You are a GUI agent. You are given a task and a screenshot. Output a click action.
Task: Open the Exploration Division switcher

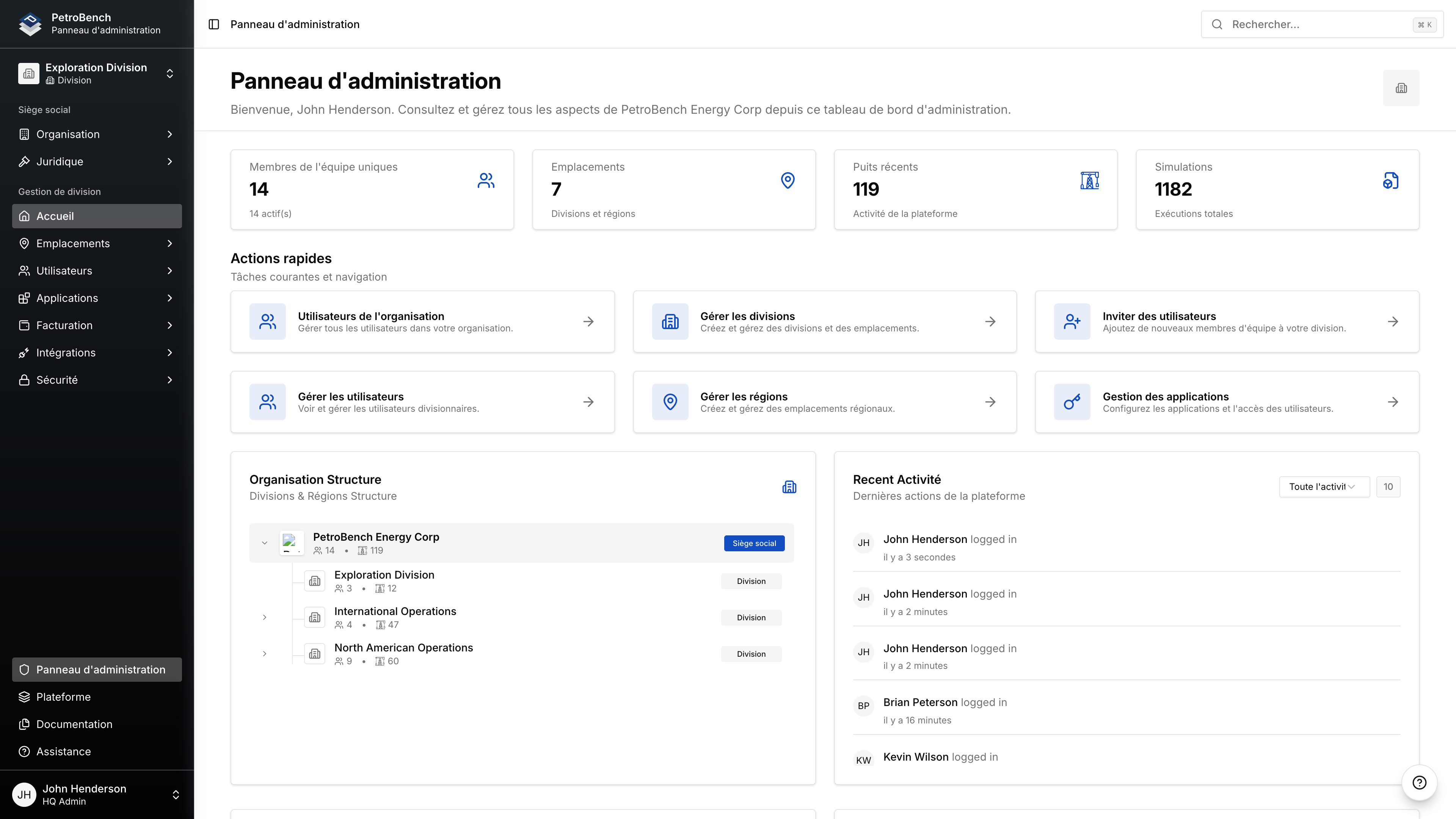pos(97,74)
